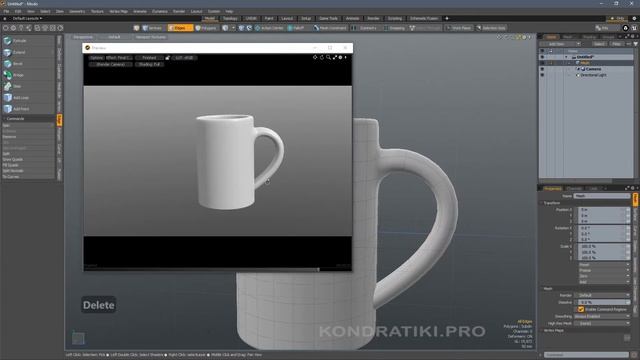Click the lock icon in Preview toolbar
Viewport: 640px width, 360px height.
[x=167, y=58]
